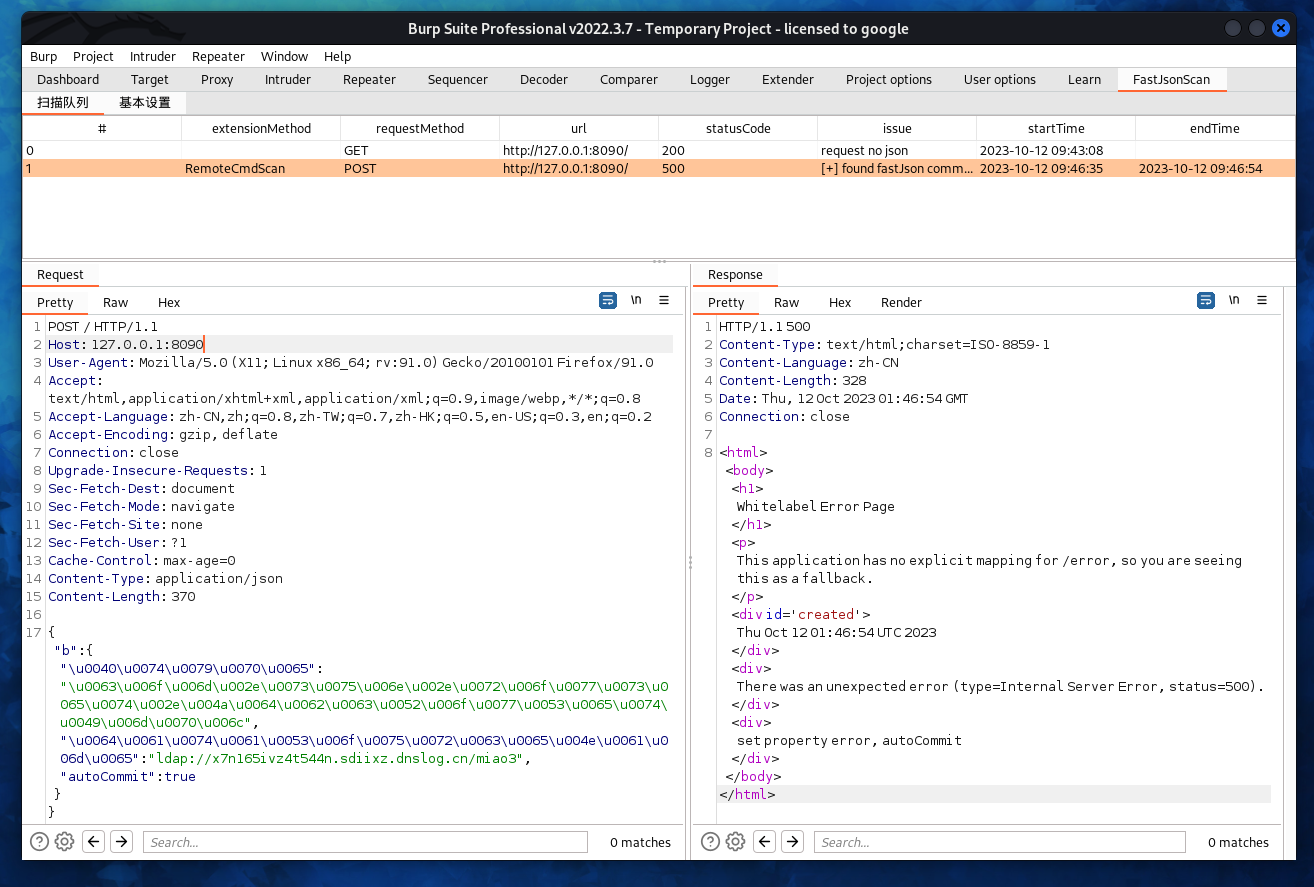The width and height of the screenshot is (1314, 887).
Task: Select Pretty view in Response panel
Action: point(726,302)
